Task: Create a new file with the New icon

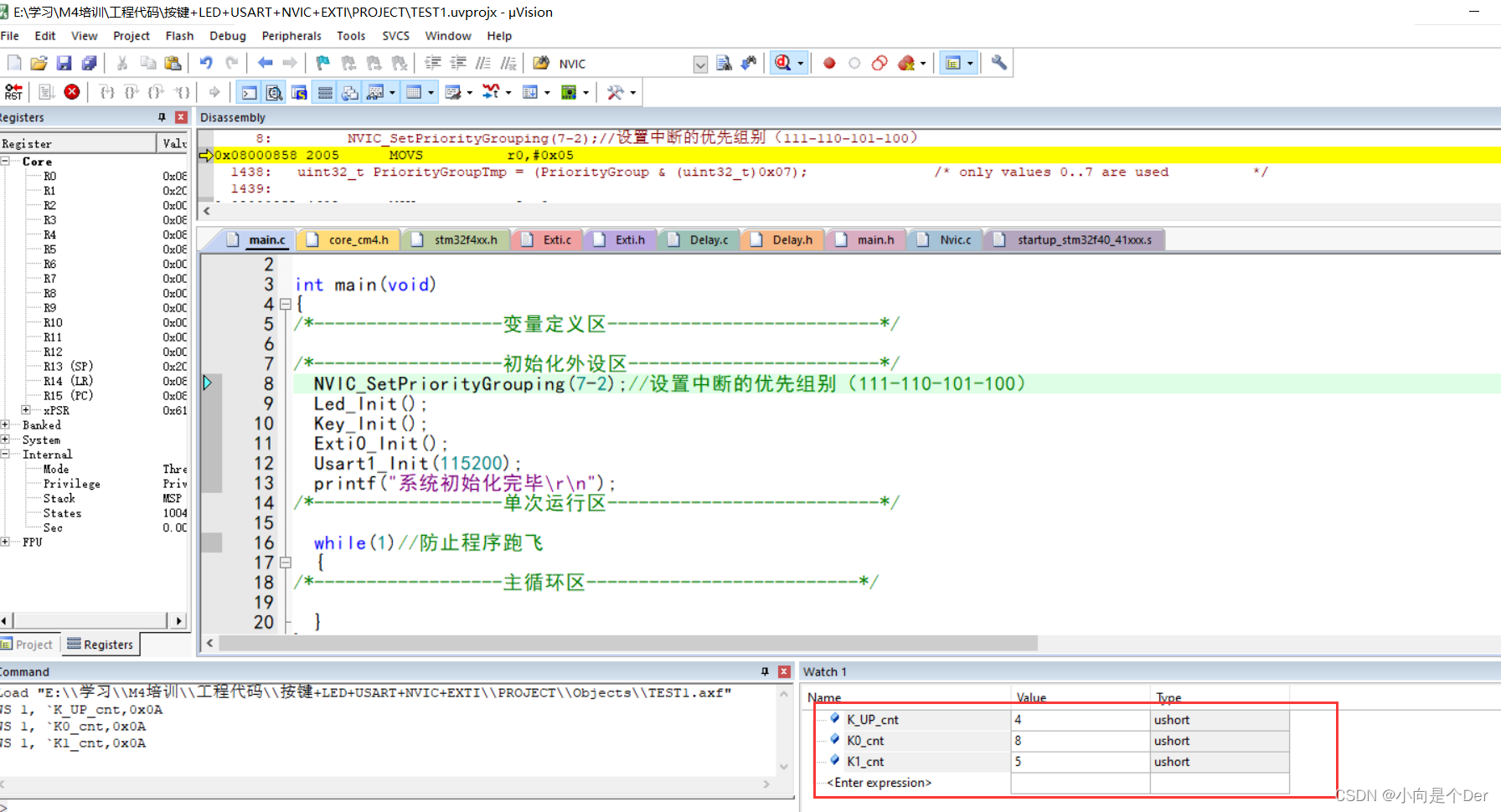Action: coord(14,63)
